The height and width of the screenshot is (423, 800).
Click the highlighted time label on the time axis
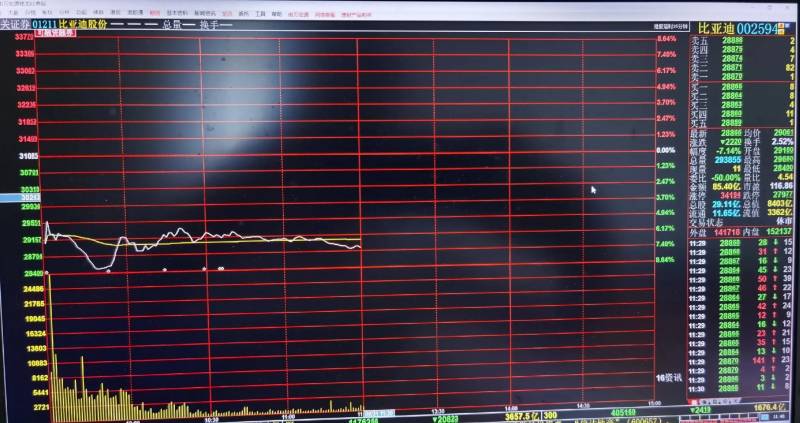(378, 413)
